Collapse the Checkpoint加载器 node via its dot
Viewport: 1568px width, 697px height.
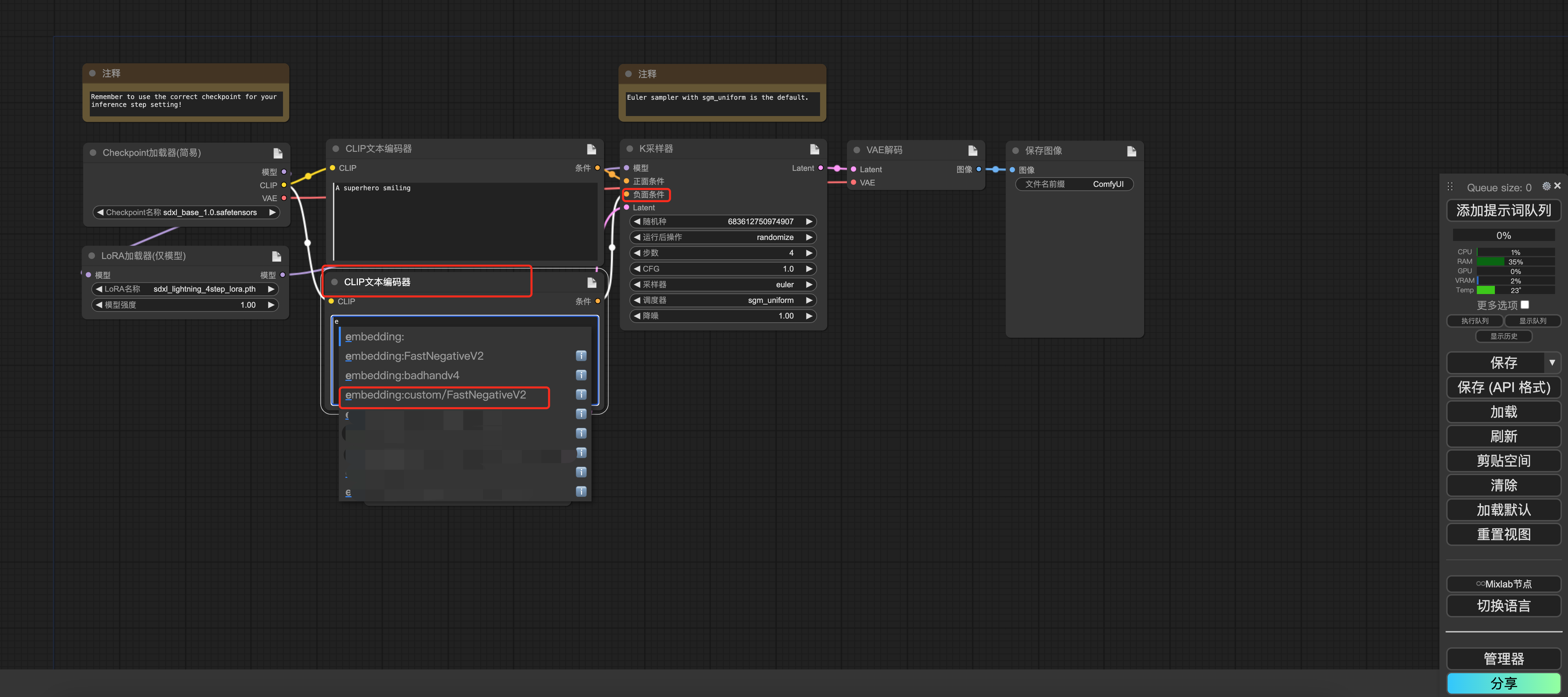93,153
